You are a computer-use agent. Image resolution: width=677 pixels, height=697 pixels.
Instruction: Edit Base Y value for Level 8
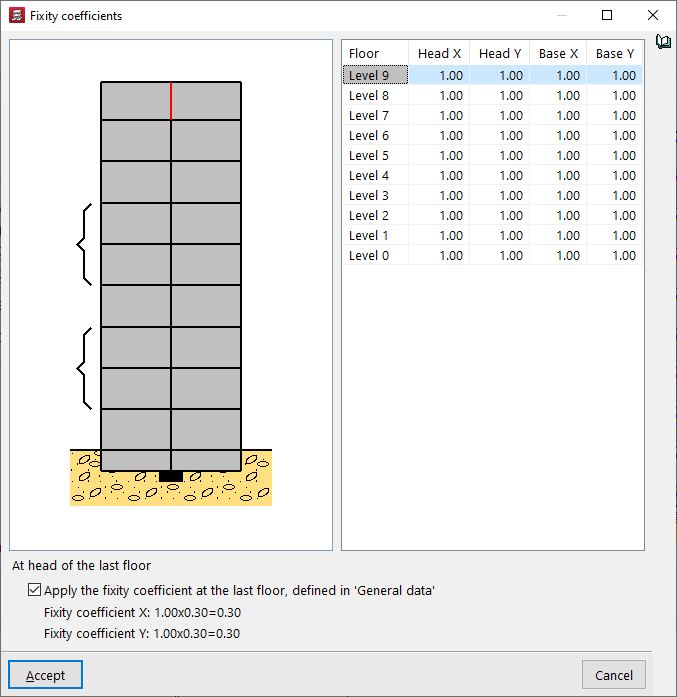tap(614, 95)
